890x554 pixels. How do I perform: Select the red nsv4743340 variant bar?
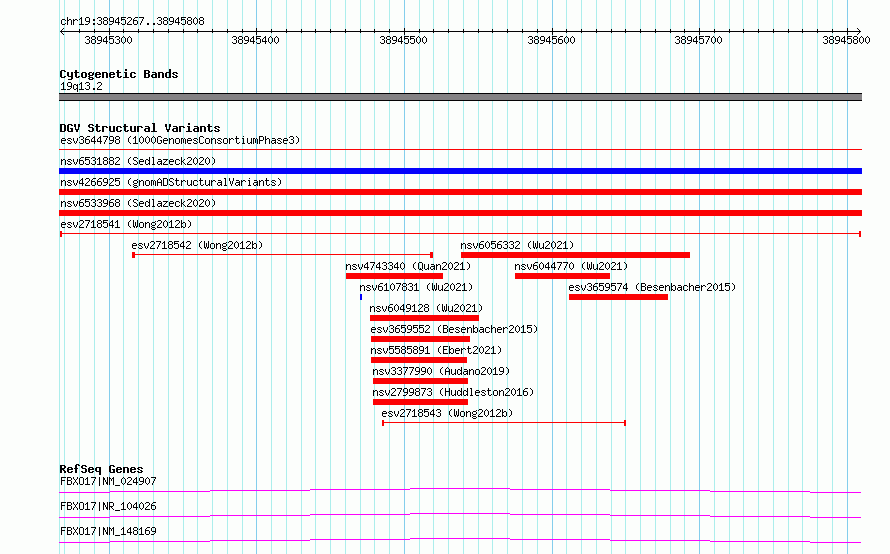click(394, 276)
